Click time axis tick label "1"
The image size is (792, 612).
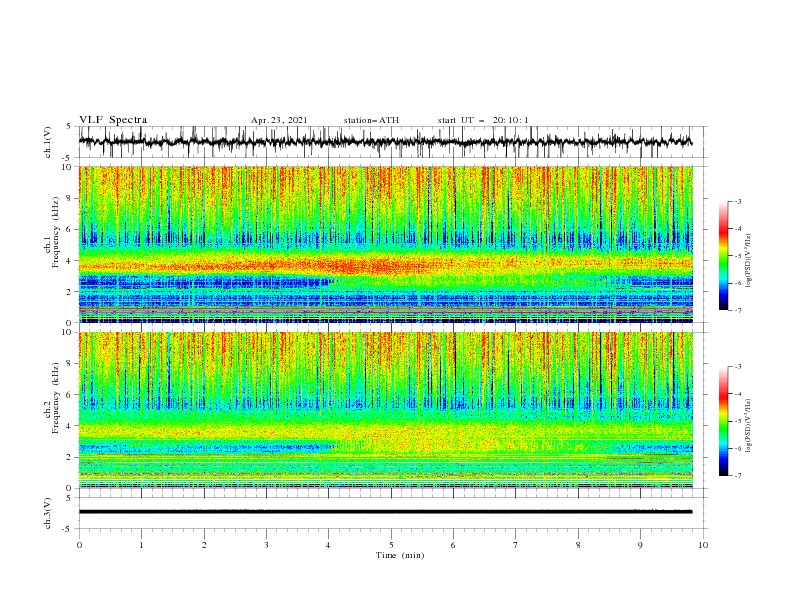point(141,545)
